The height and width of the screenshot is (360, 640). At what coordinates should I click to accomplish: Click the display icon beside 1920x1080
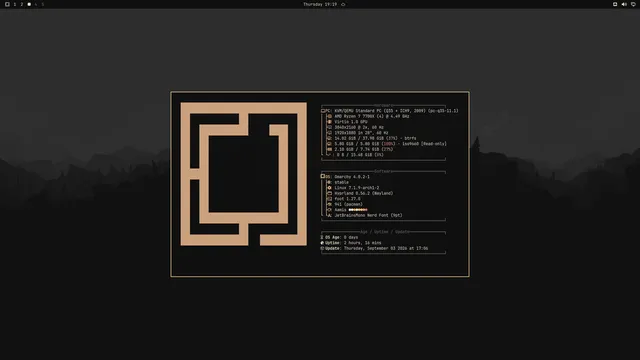(x=330, y=133)
